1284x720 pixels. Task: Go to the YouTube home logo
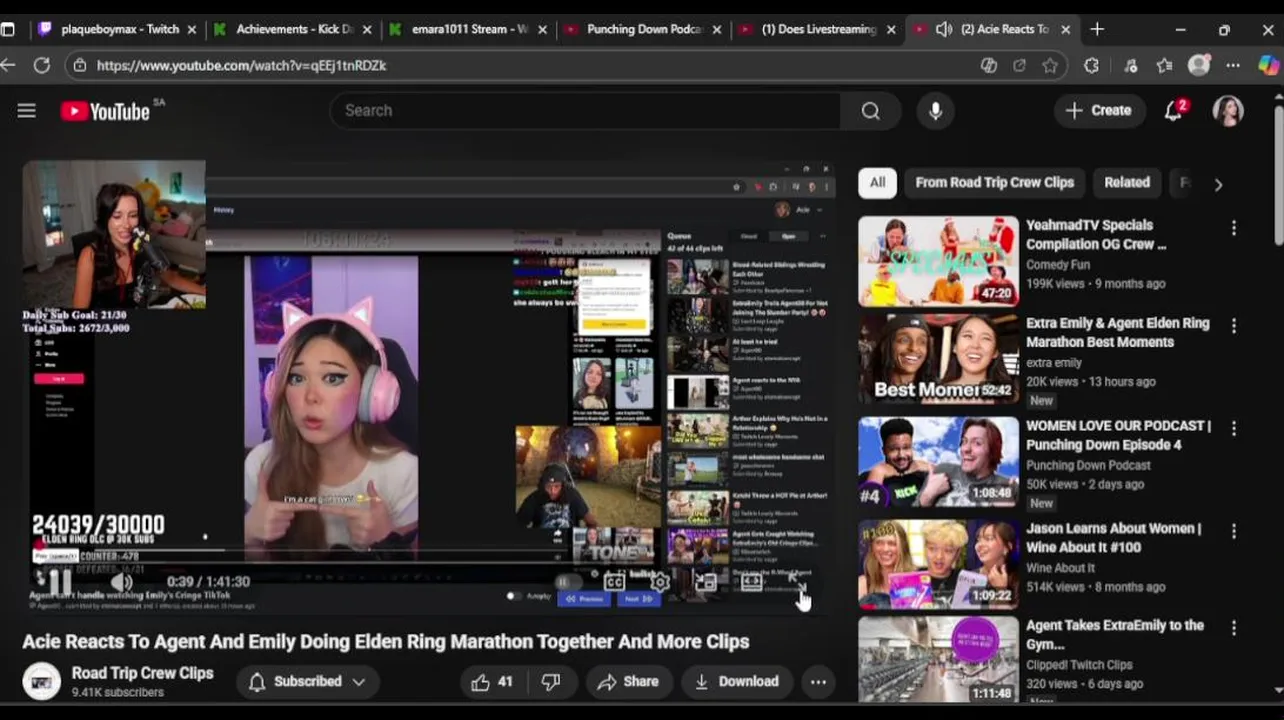coord(105,111)
